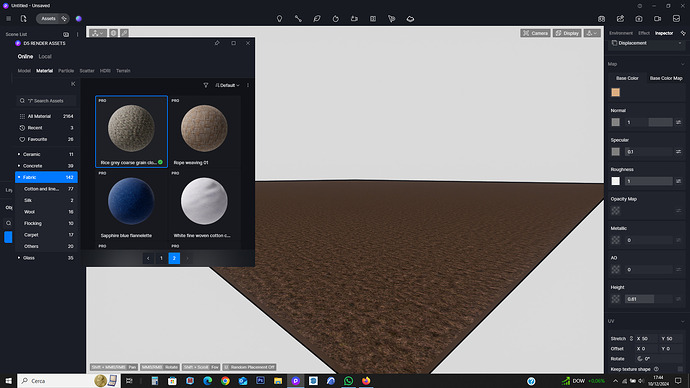Go to page 1 of materials
The width and height of the screenshot is (690, 388).
pos(161,258)
